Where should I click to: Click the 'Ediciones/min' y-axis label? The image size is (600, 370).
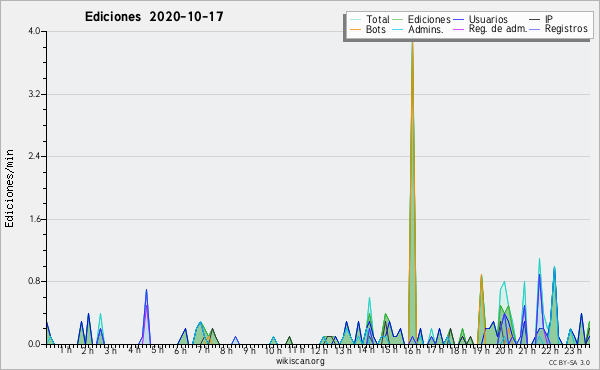(x=9, y=188)
